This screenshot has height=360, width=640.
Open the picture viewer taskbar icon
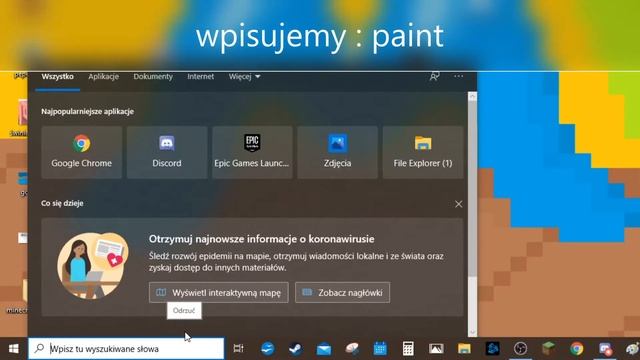pos(436,349)
